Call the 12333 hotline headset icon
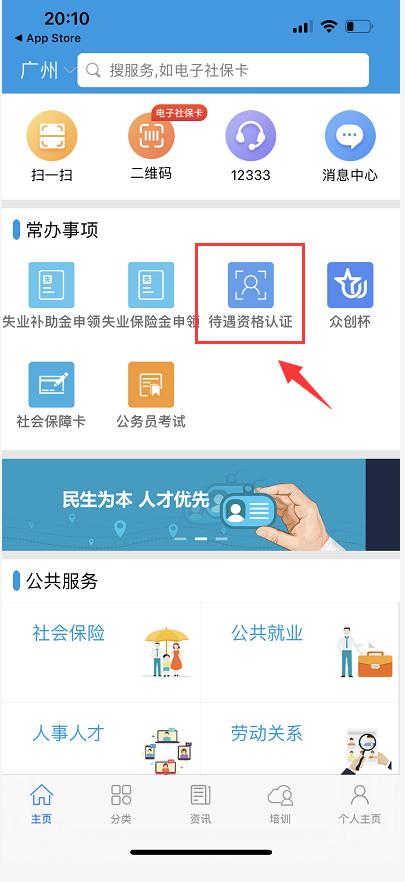Screen dimensions: 405x882 point(251,136)
